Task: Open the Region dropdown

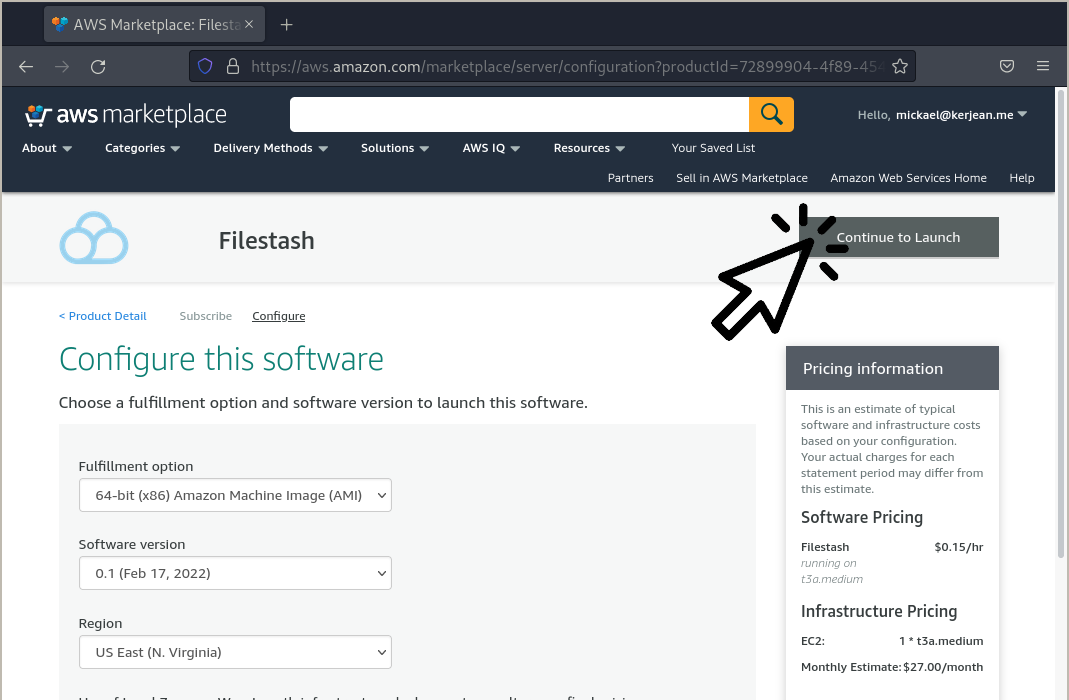Action: click(x=235, y=652)
